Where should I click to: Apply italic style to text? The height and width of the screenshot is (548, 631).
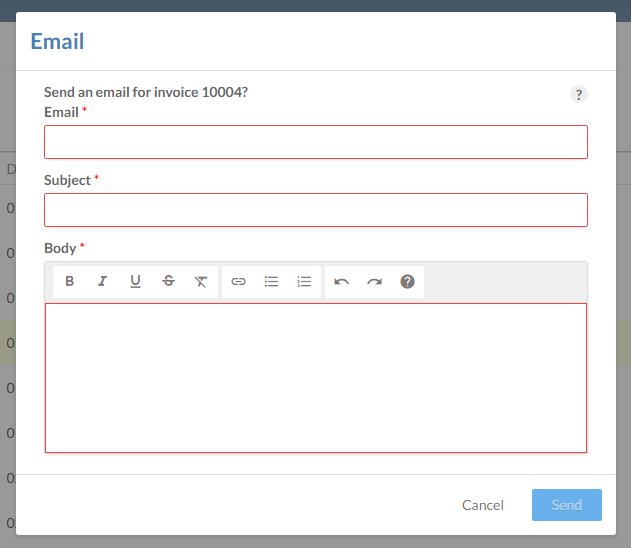pos(102,282)
